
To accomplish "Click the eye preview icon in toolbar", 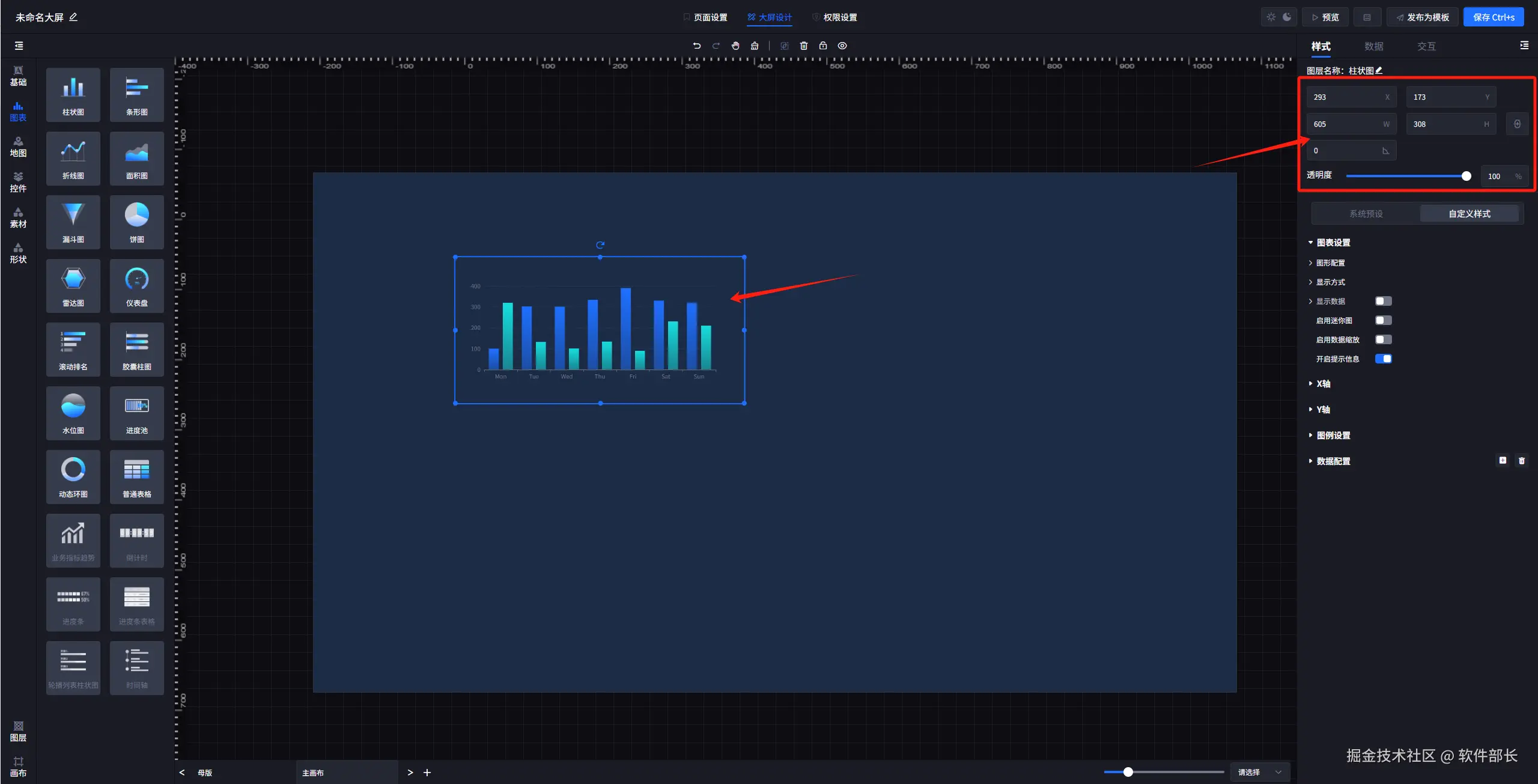I will tap(842, 46).
